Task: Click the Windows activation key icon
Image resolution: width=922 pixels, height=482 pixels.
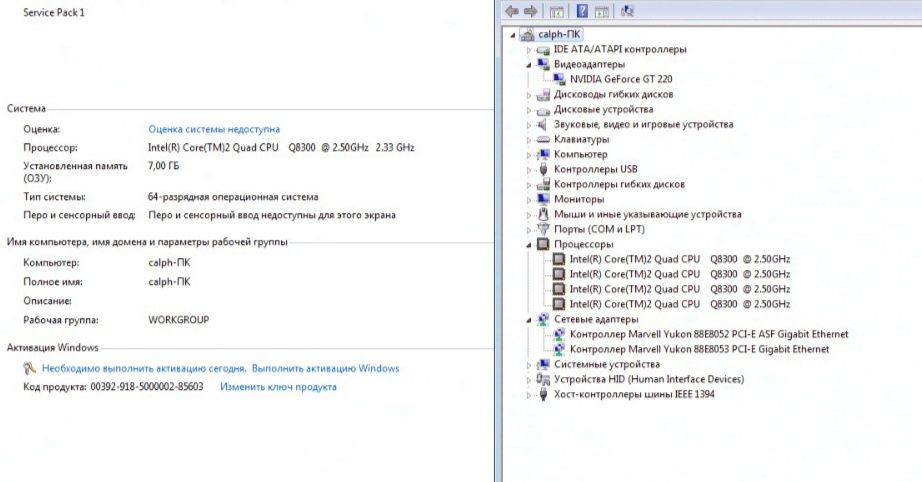Action: tap(29, 369)
